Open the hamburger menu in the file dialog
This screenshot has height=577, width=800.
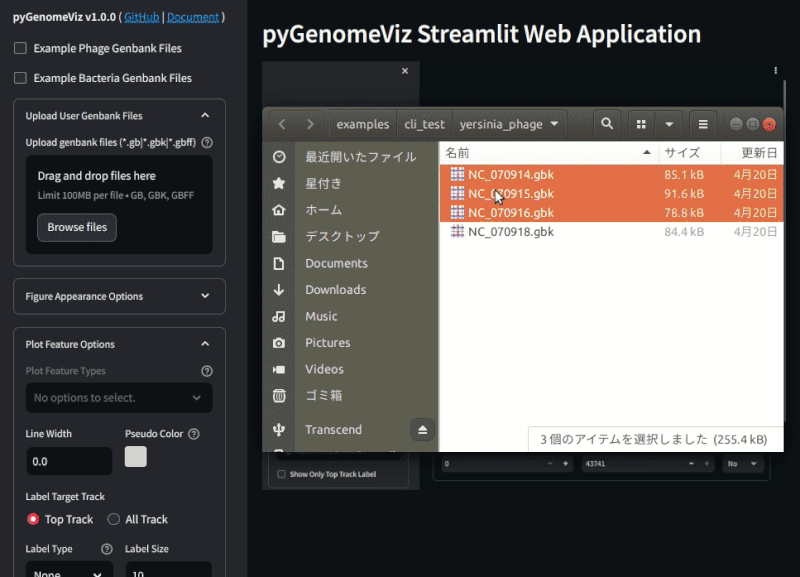701,123
